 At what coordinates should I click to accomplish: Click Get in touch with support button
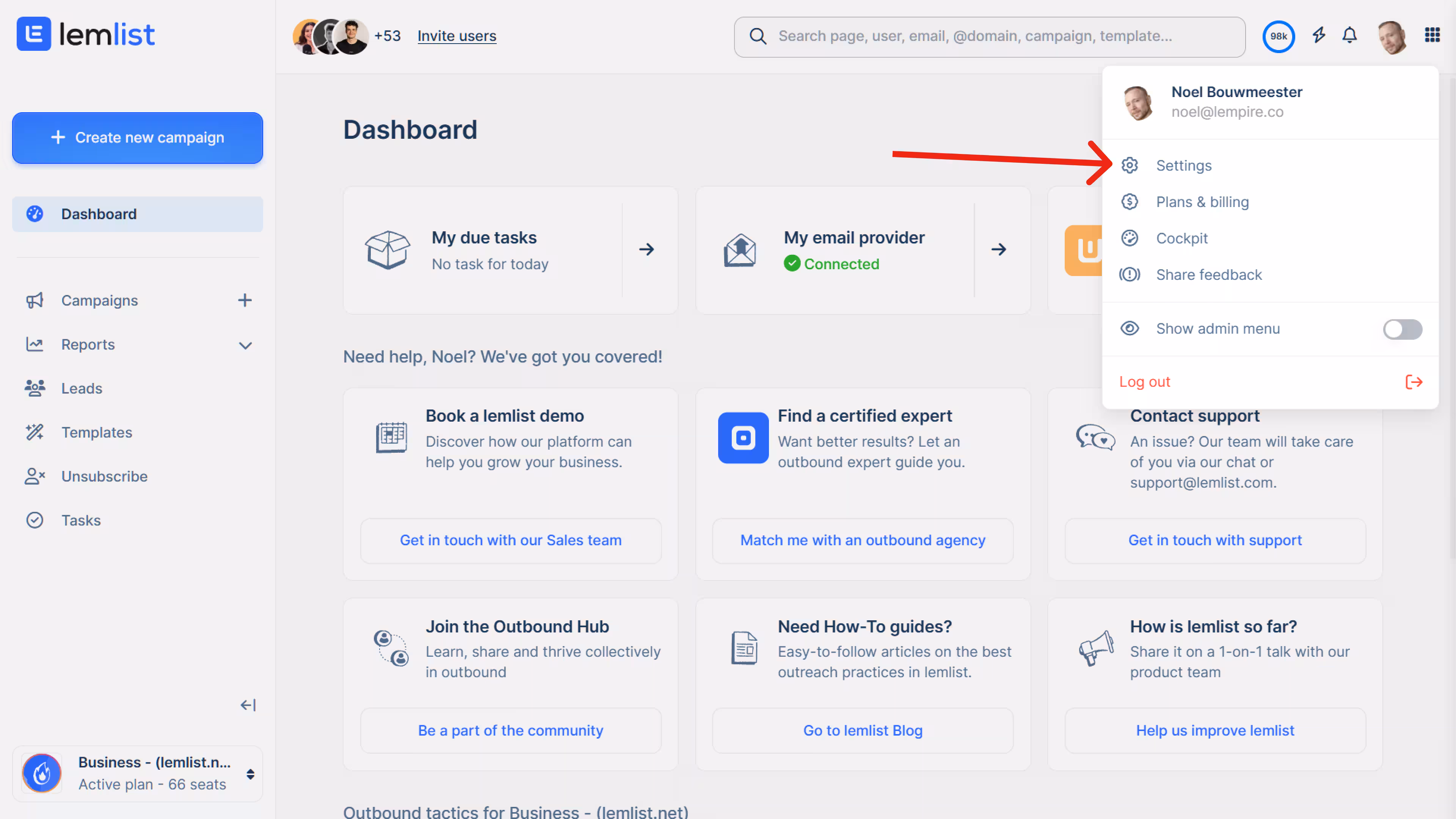tap(1214, 540)
